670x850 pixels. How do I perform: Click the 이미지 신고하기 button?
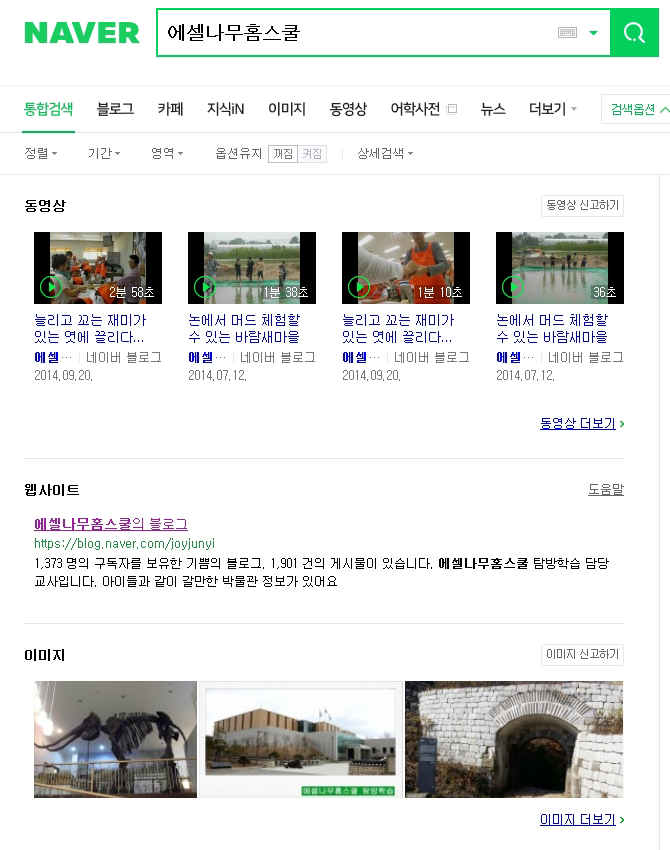(582, 654)
